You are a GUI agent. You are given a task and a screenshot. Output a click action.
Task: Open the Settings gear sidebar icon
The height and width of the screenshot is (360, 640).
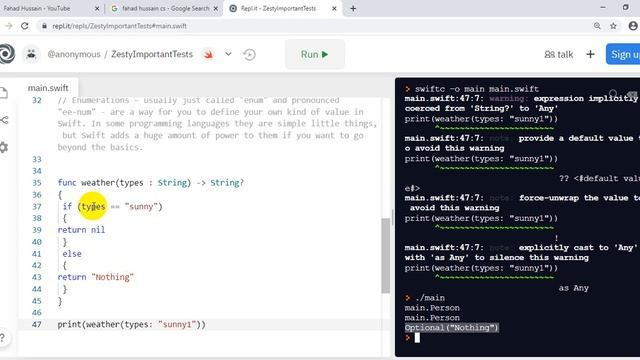click(x=4, y=147)
